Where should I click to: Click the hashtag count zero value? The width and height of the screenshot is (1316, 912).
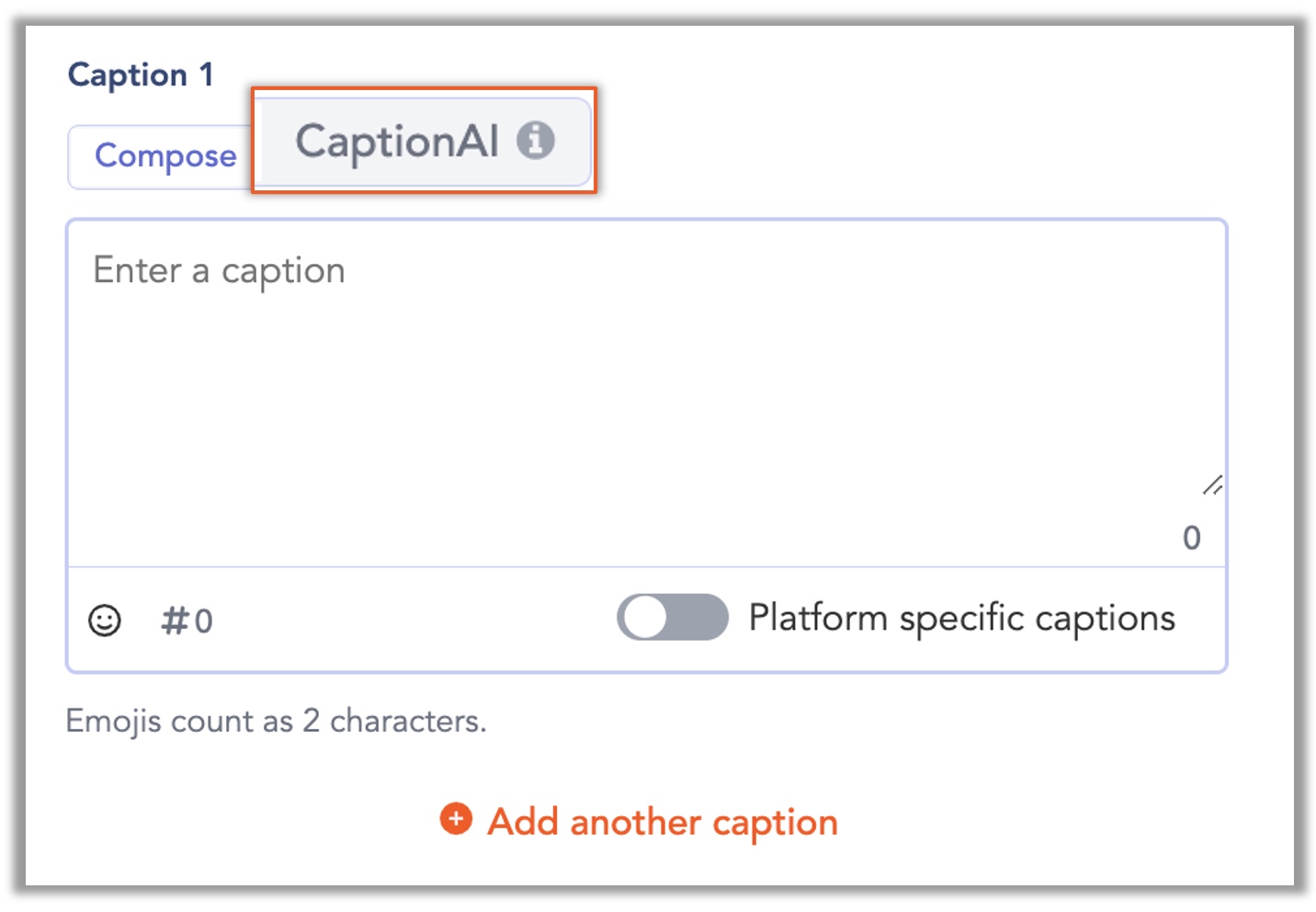point(204,622)
